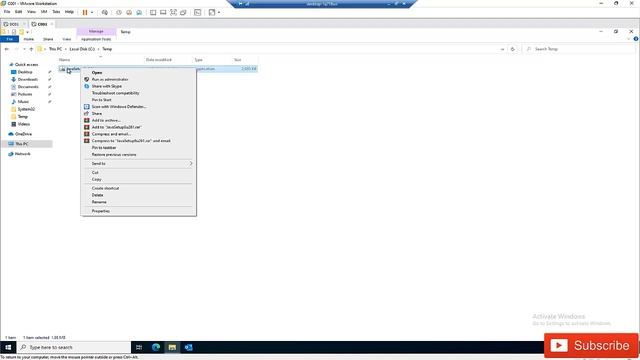Click into the Search Temp field
This screenshot has height=360, width=640.
point(580,49)
